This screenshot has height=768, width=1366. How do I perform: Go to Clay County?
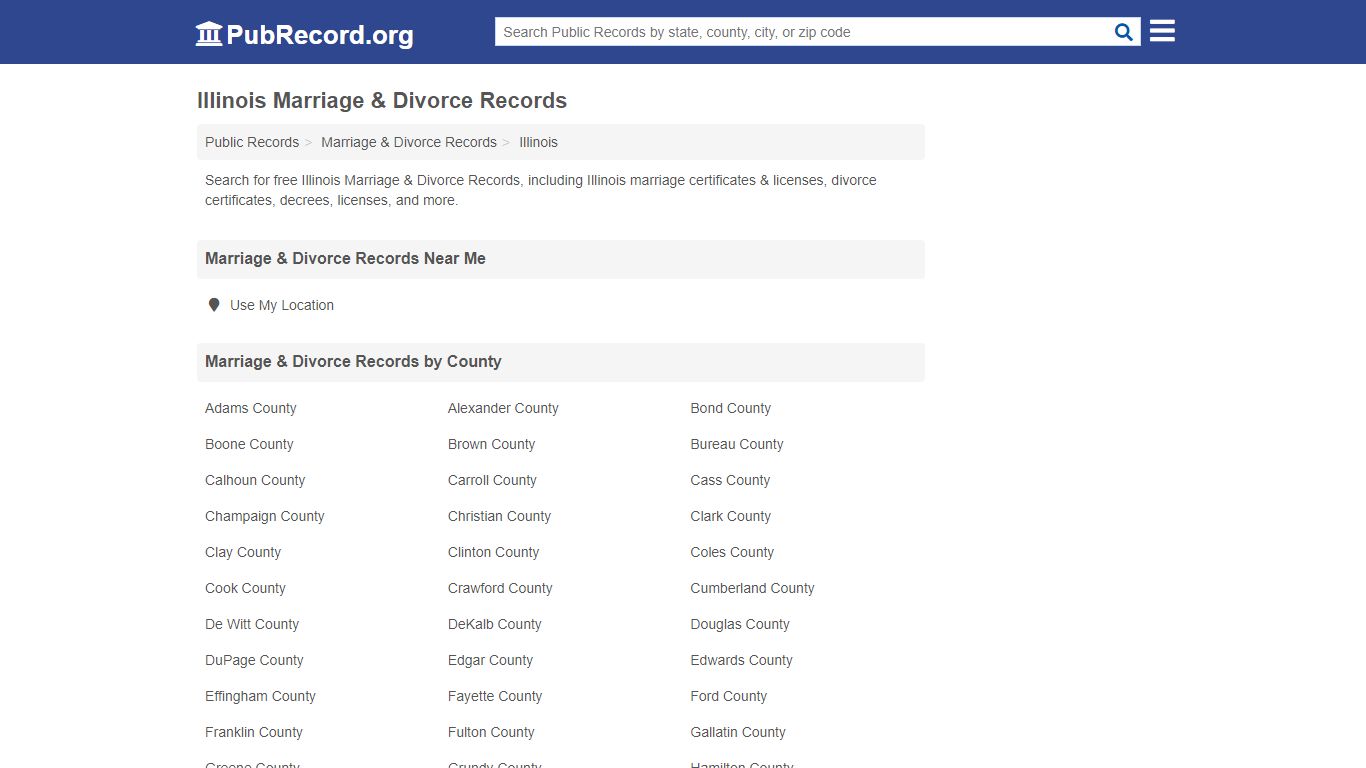point(243,552)
